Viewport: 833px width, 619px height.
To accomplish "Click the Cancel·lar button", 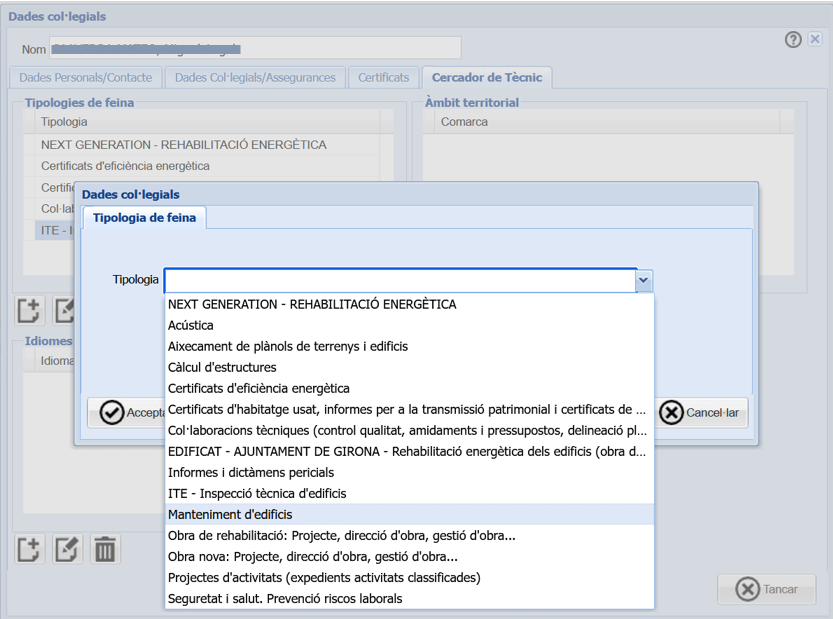I will tap(700, 413).
